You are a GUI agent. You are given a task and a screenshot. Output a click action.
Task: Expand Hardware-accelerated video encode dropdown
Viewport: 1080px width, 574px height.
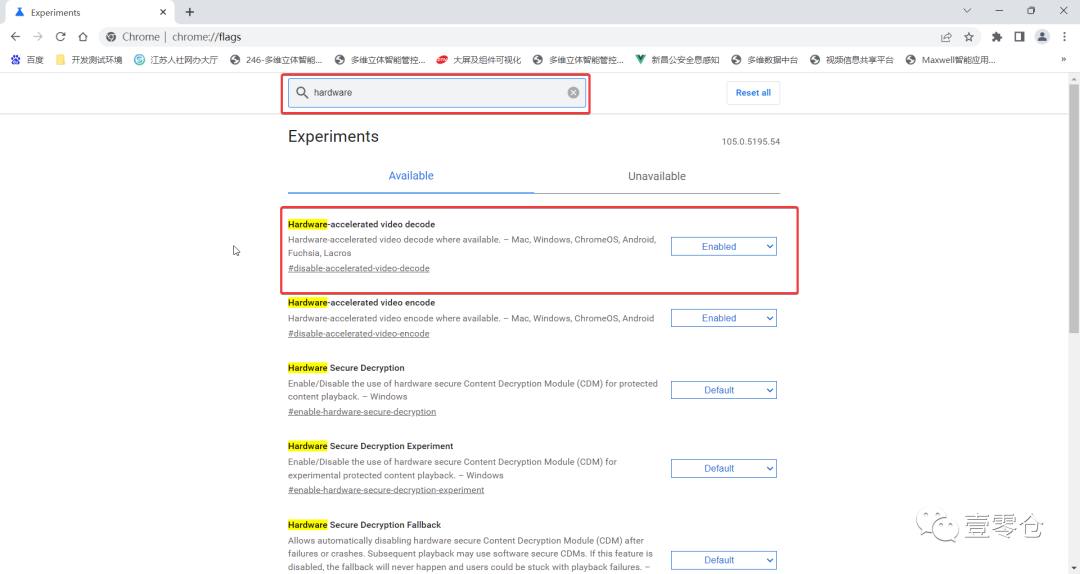click(x=723, y=318)
